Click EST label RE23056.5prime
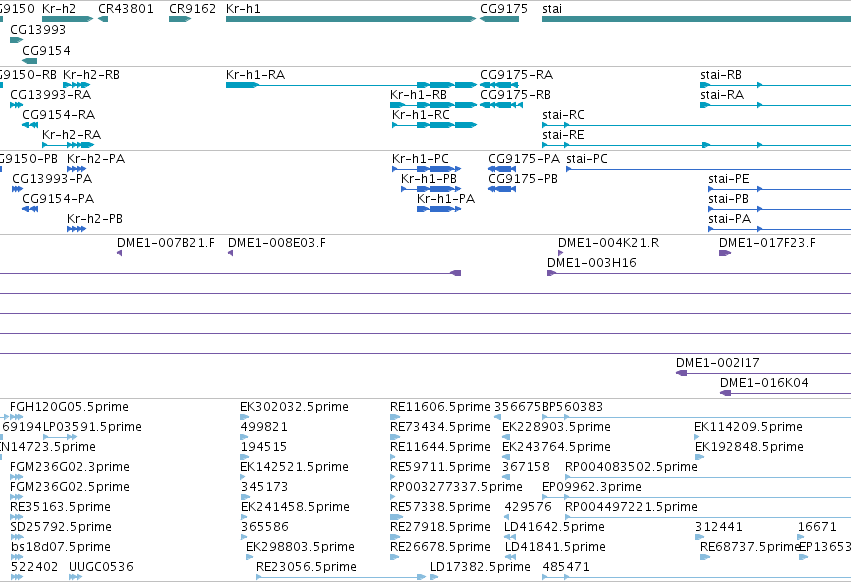The height and width of the screenshot is (582, 851). [x=306, y=567]
